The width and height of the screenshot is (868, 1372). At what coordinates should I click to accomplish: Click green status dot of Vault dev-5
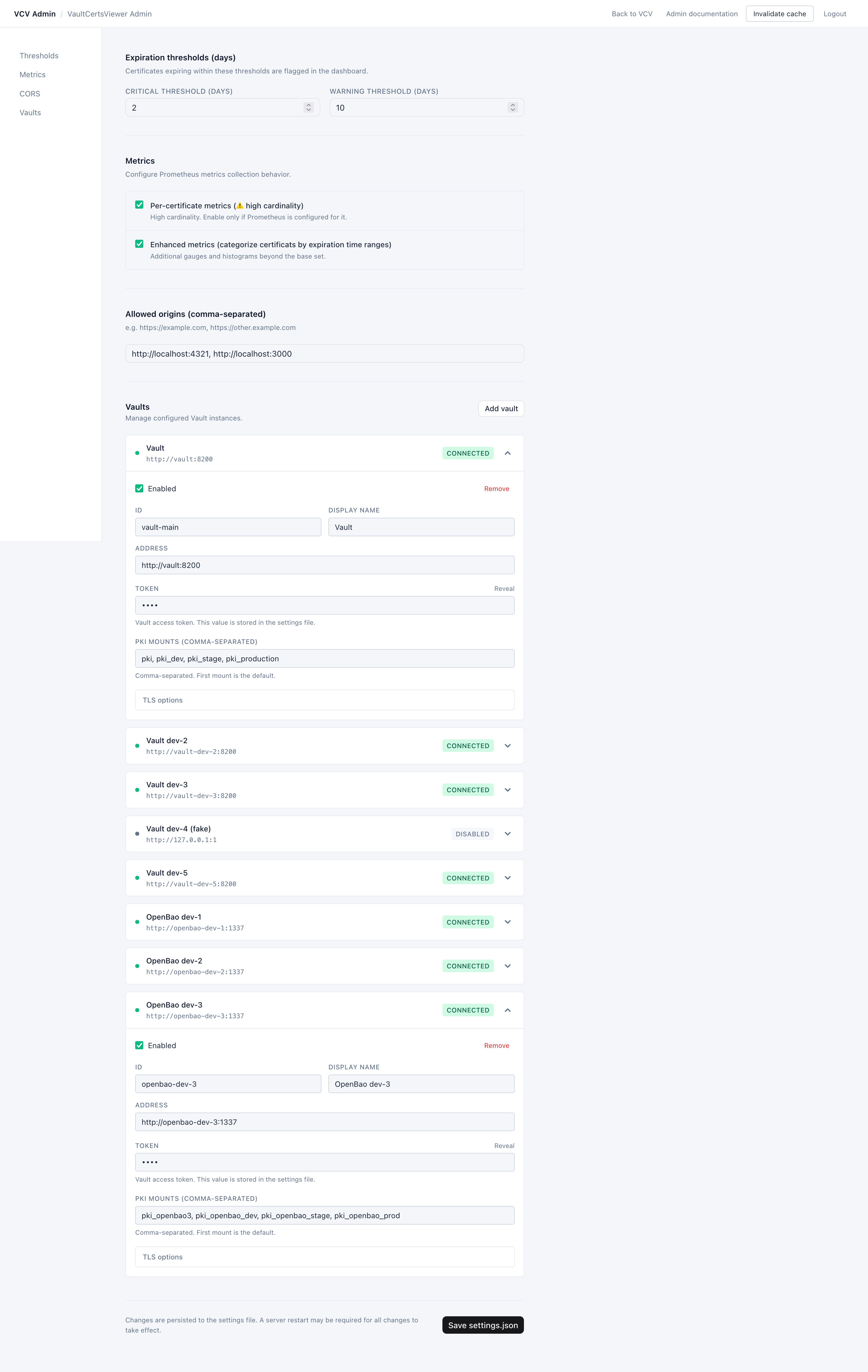[137, 878]
